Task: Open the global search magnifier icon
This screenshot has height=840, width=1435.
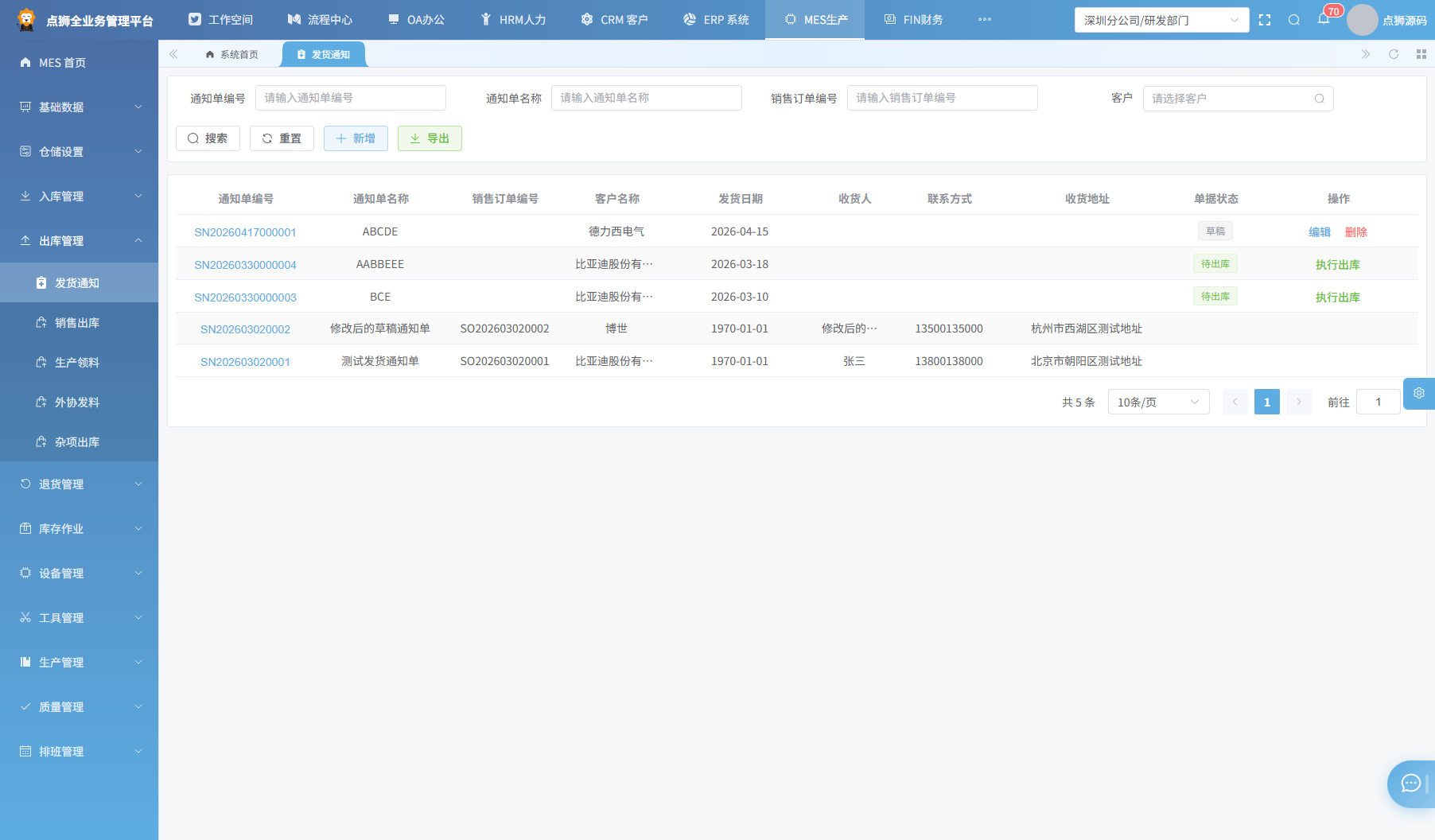Action: (1294, 20)
